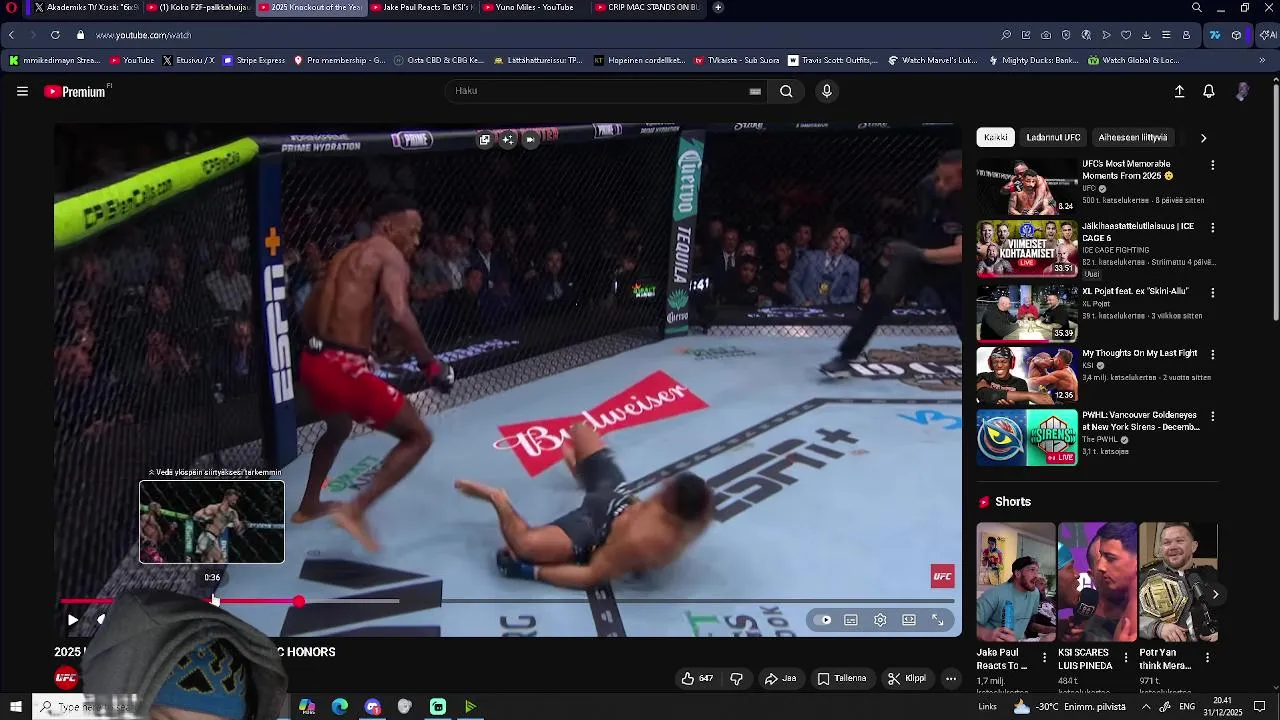1280x720 pixels.
Task: Switch to theater mode in player
Action: 909,620
